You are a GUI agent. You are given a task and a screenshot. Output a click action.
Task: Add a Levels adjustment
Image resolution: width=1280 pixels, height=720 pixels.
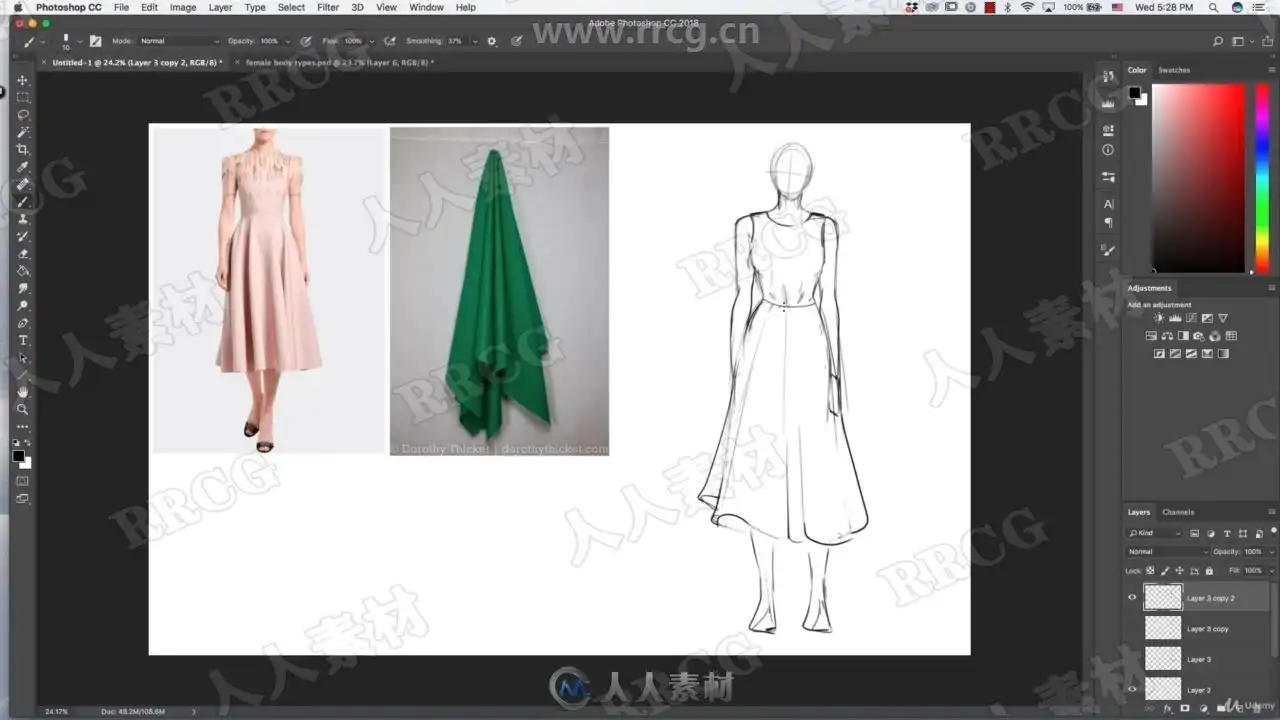1175,318
